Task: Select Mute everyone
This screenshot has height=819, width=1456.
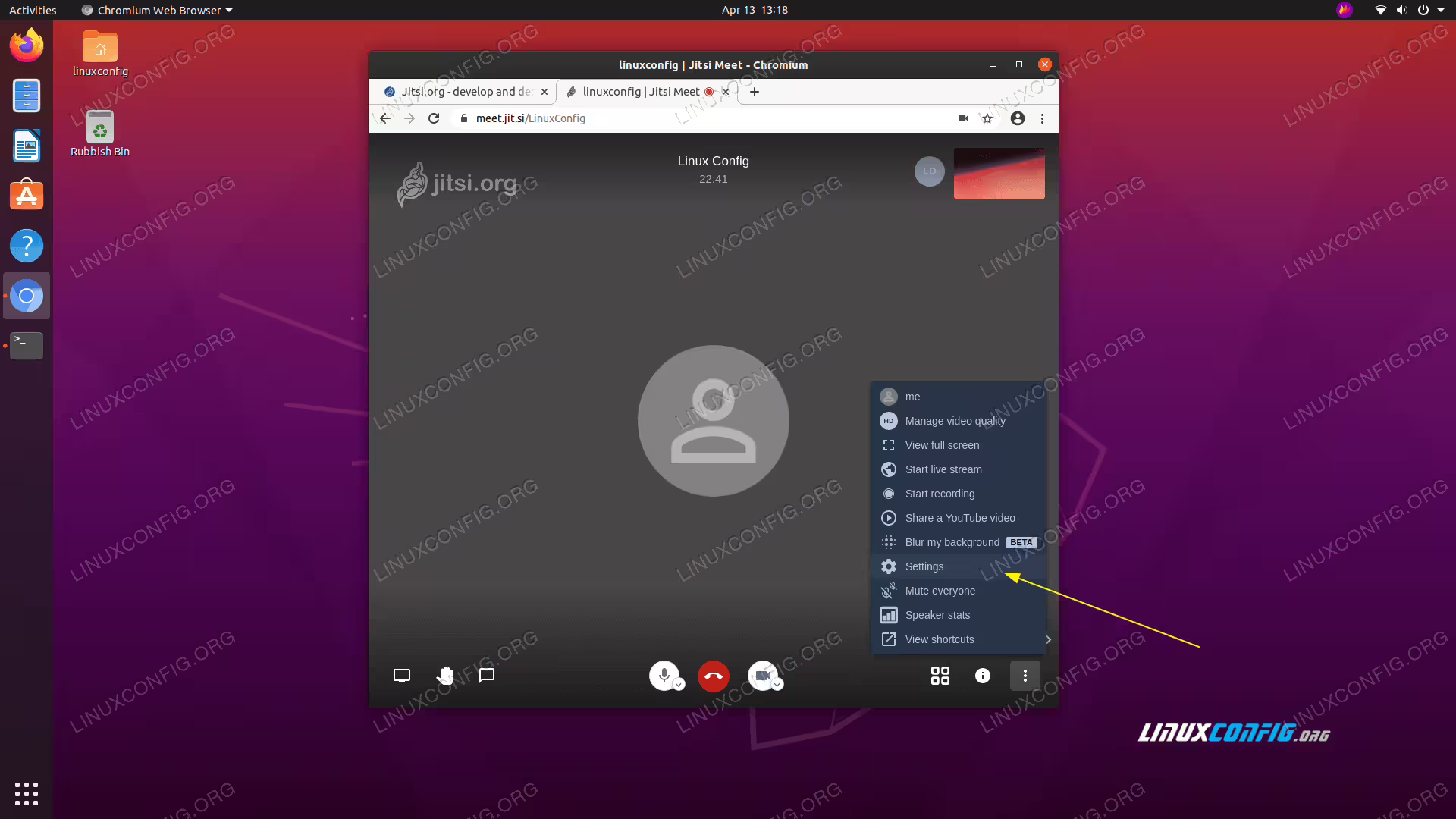Action: pos(959,591)
